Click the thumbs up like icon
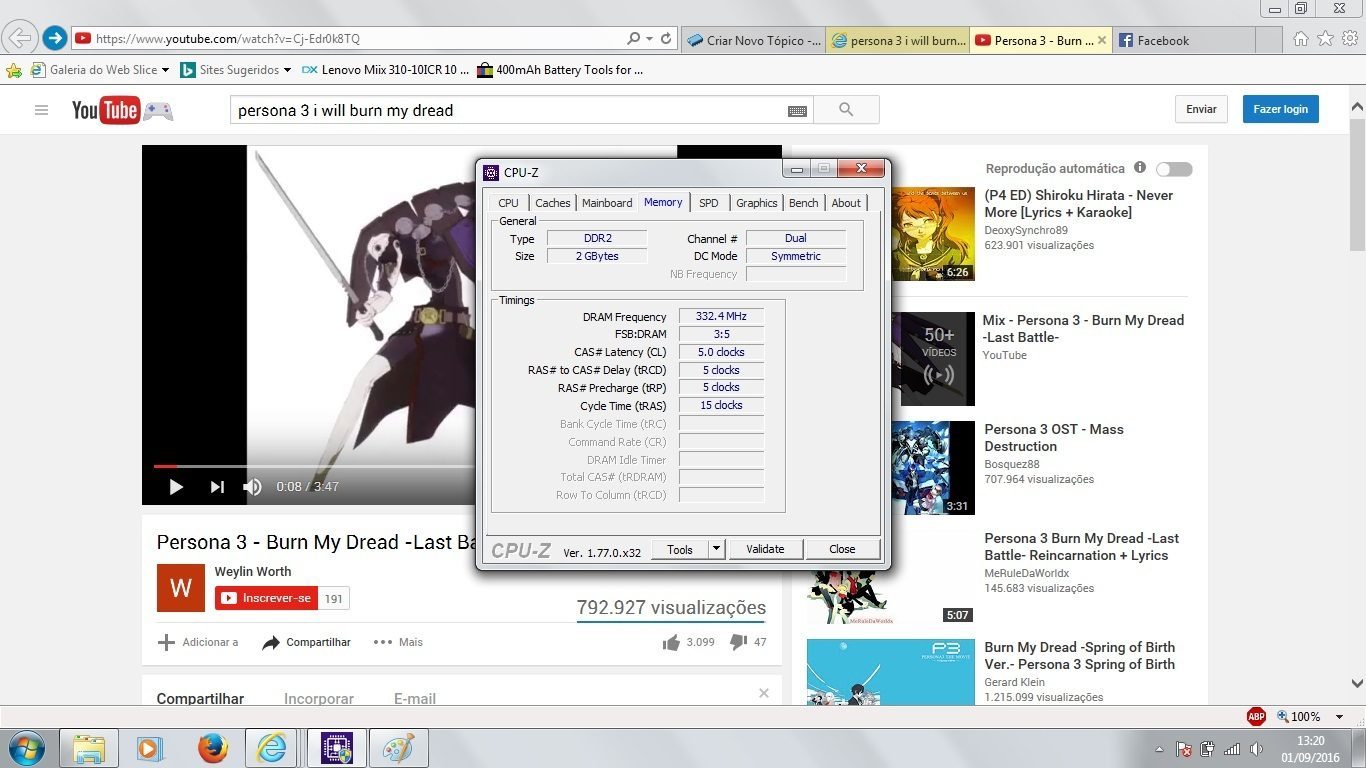 pyautogui.click(x=671, y=642)
